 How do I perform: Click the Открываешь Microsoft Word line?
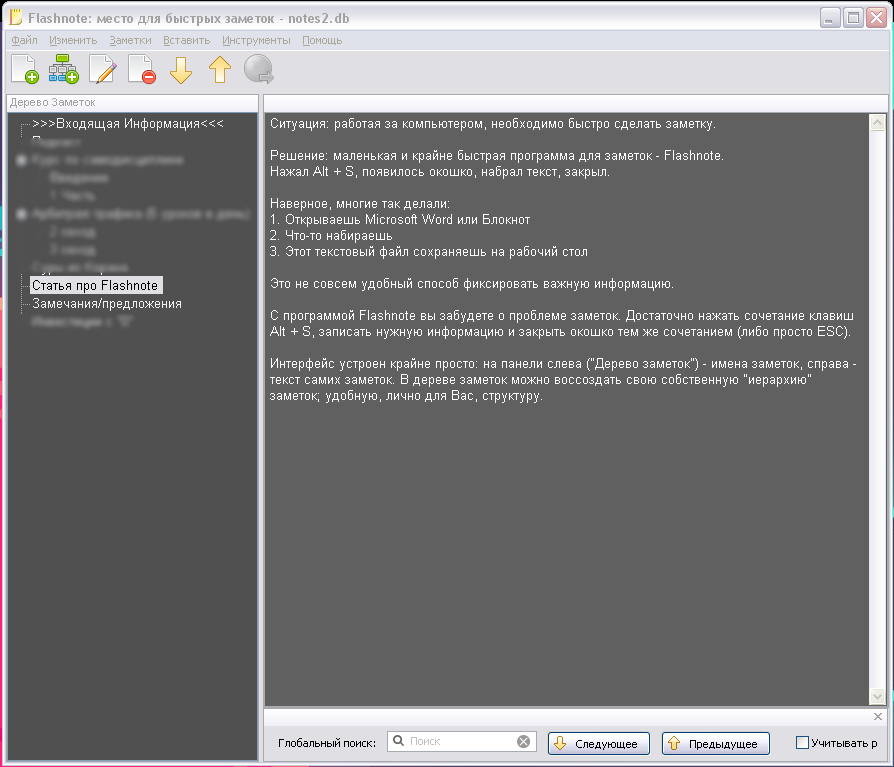(400, 220)
